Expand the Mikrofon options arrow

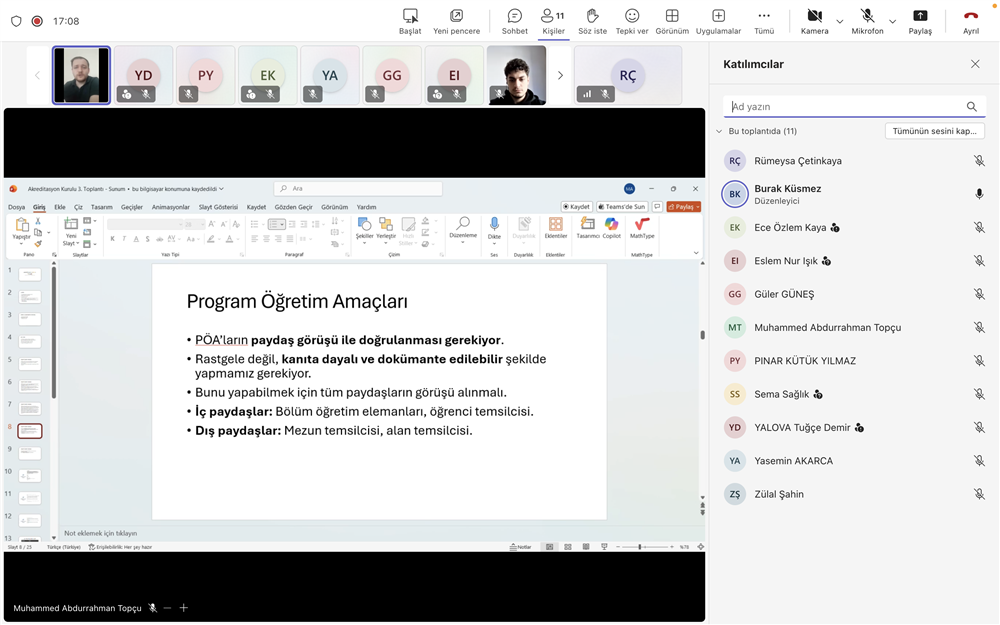click(x=892, y=21)
